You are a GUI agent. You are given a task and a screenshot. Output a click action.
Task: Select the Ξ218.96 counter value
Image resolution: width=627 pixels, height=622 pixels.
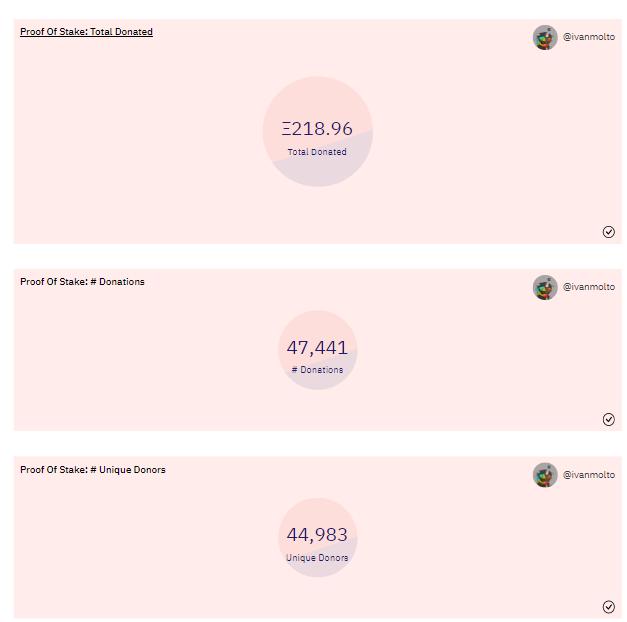[317, 129]
